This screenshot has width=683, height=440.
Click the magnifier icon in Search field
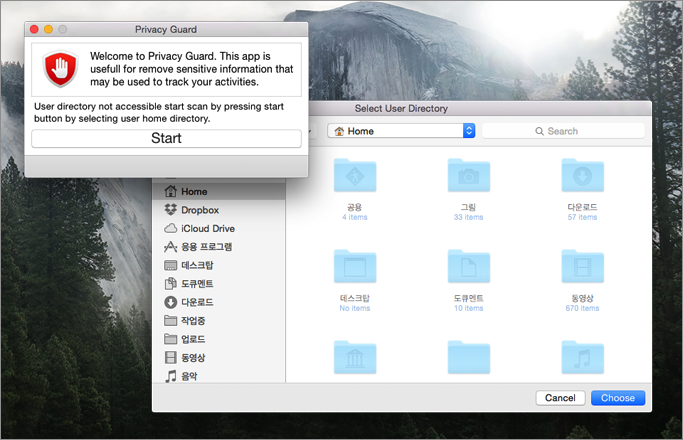pos(539,131)
